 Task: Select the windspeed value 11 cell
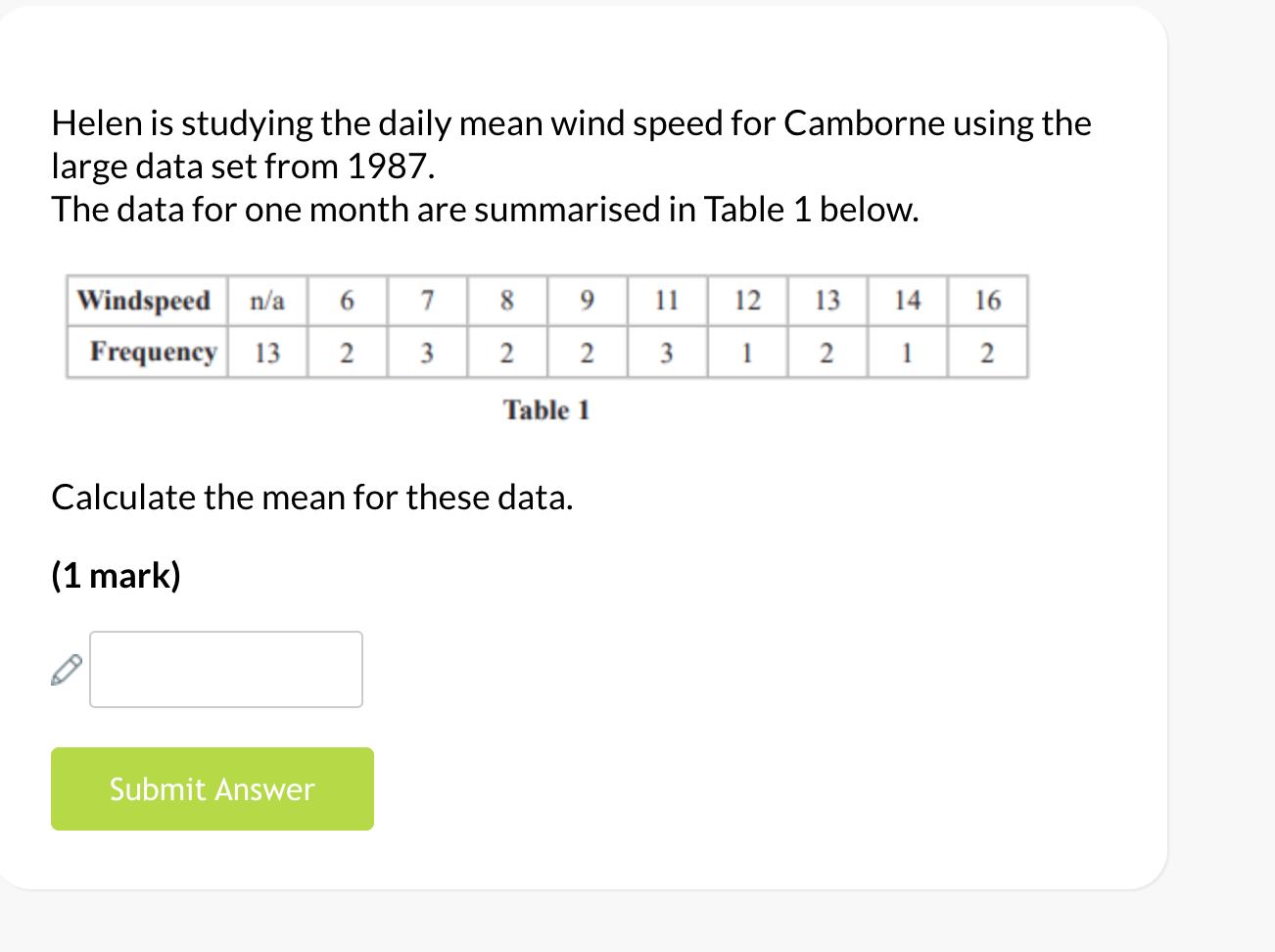point(667,301)
